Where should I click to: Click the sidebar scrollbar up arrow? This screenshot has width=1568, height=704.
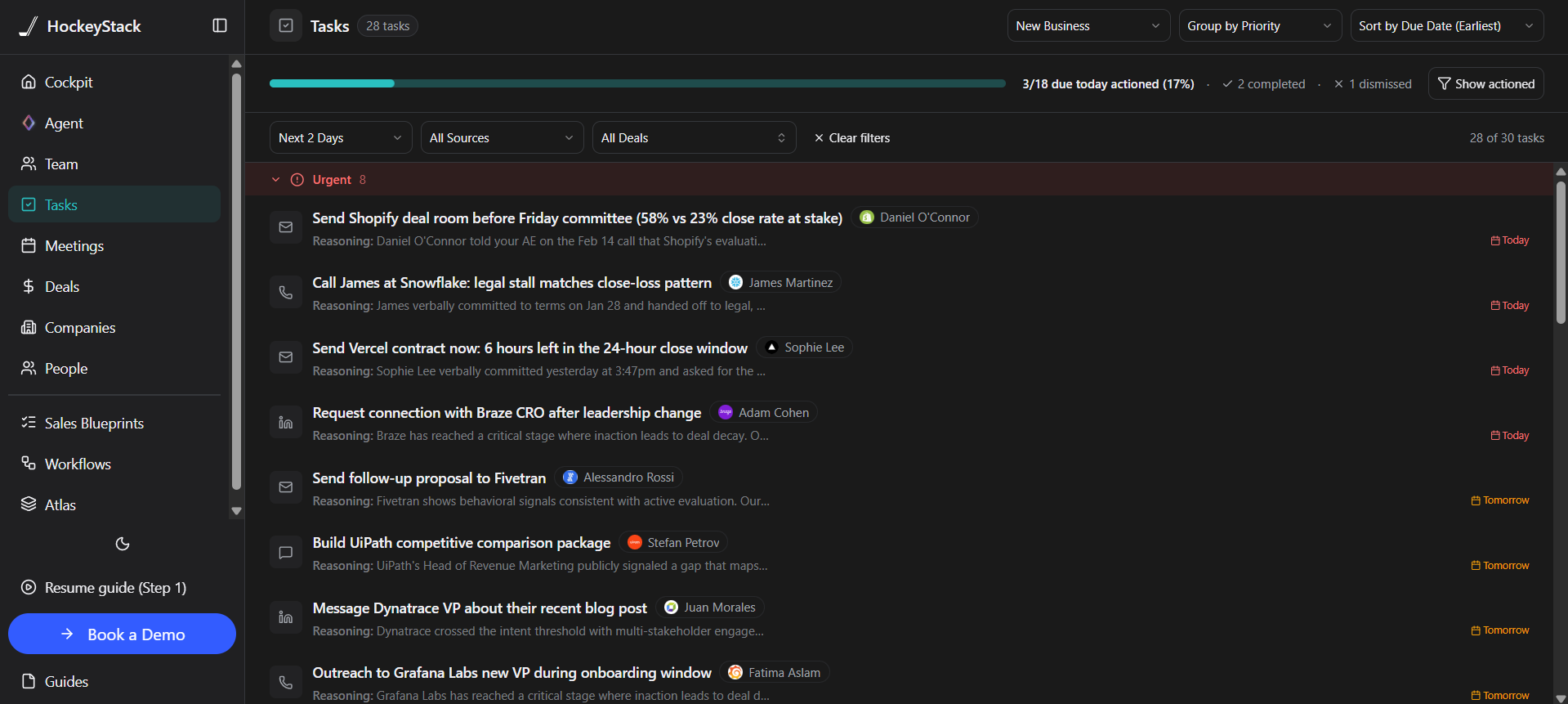236,64
